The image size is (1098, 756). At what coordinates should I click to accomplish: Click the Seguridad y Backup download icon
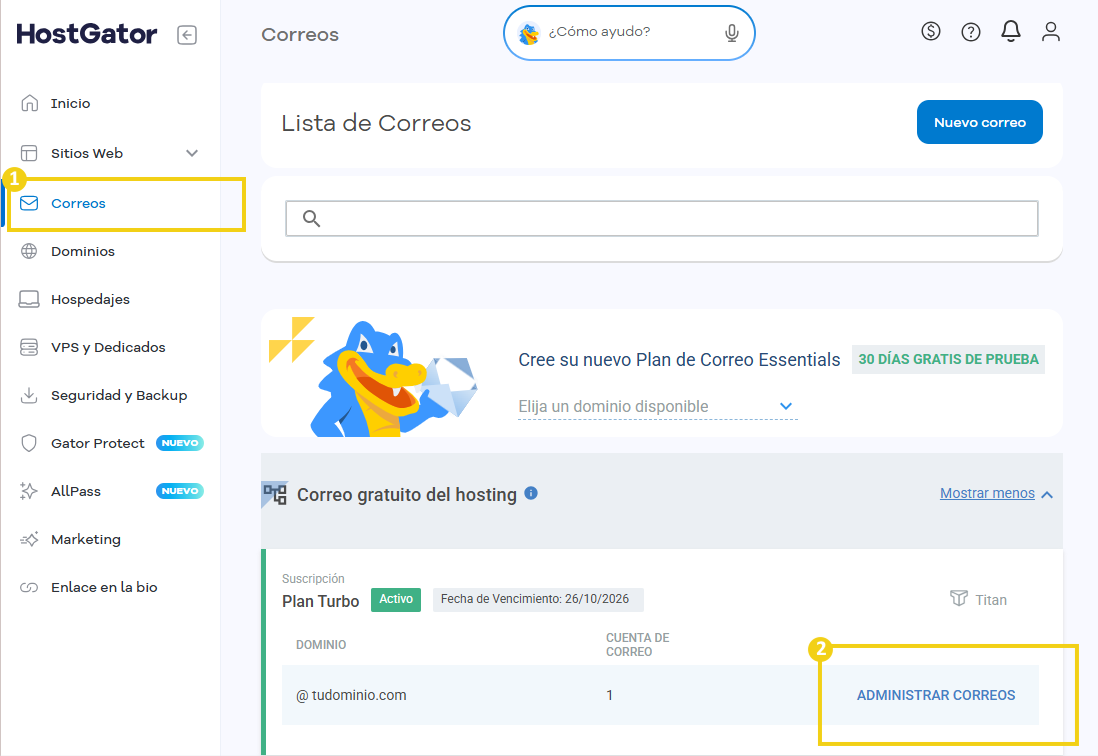click(x=29, y=396)
